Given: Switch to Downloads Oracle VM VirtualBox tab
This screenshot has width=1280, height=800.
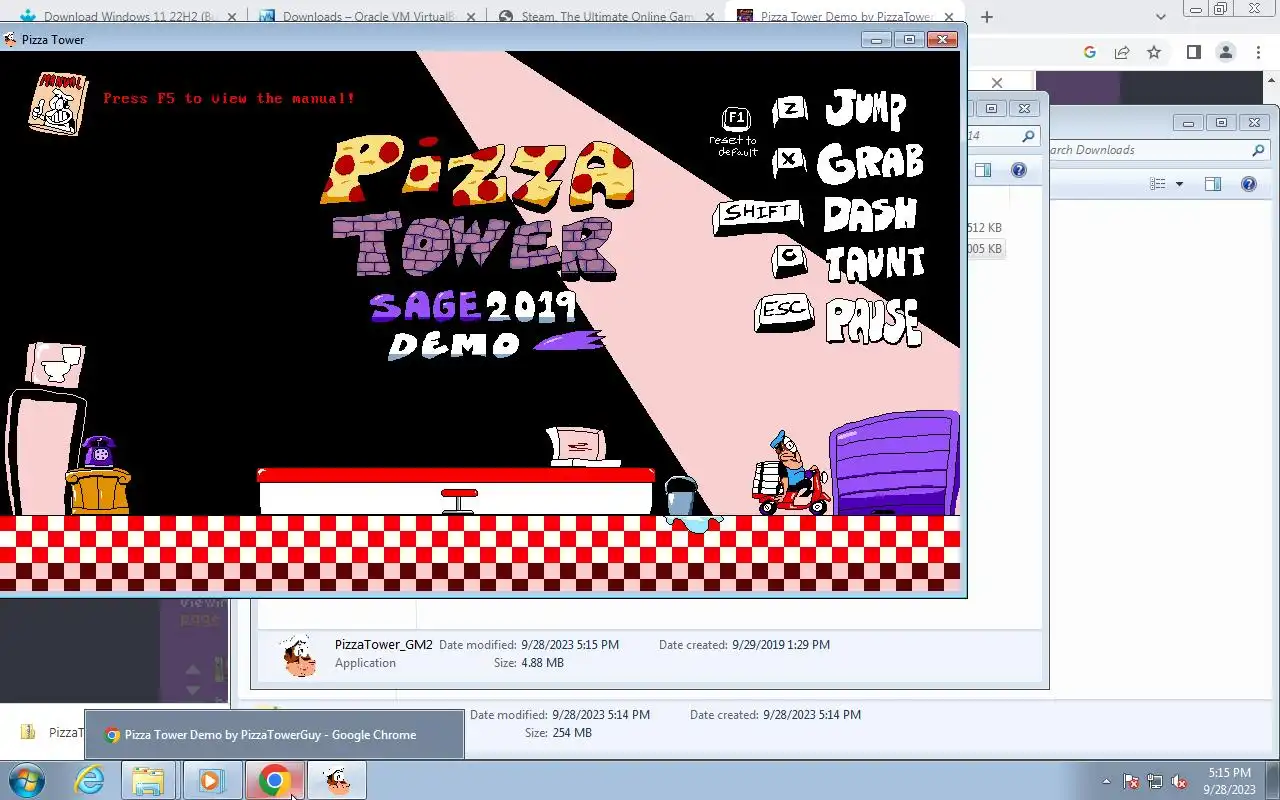Looking at the screenshot, I should [x=369, y=17].
